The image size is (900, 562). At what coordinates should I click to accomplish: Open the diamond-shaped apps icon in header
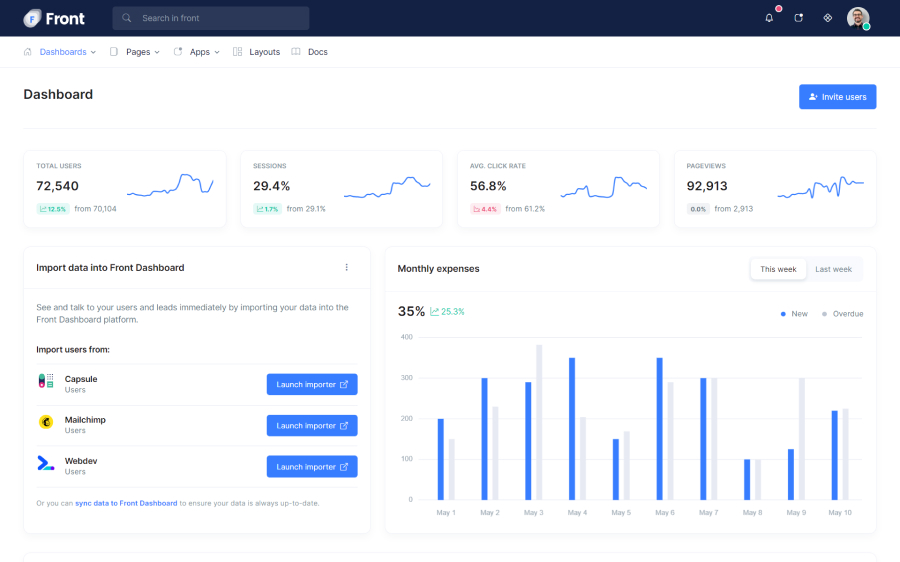coord(827,18)
